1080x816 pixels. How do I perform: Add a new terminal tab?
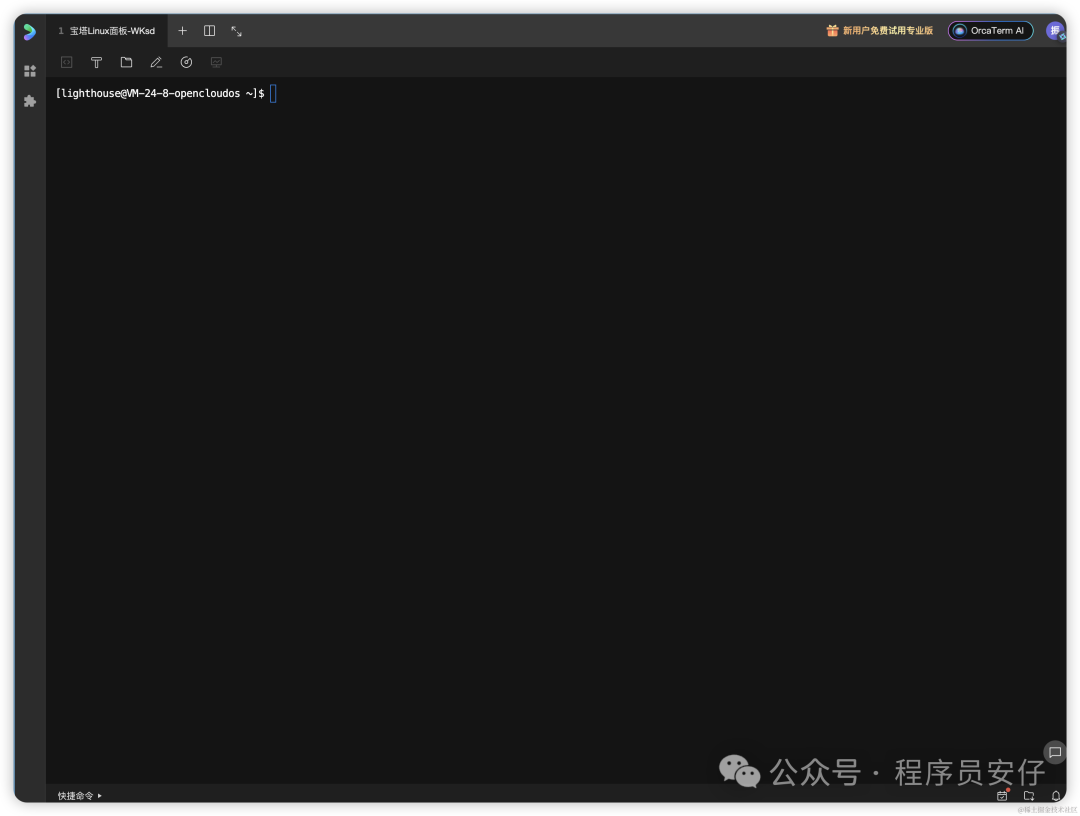183,31
